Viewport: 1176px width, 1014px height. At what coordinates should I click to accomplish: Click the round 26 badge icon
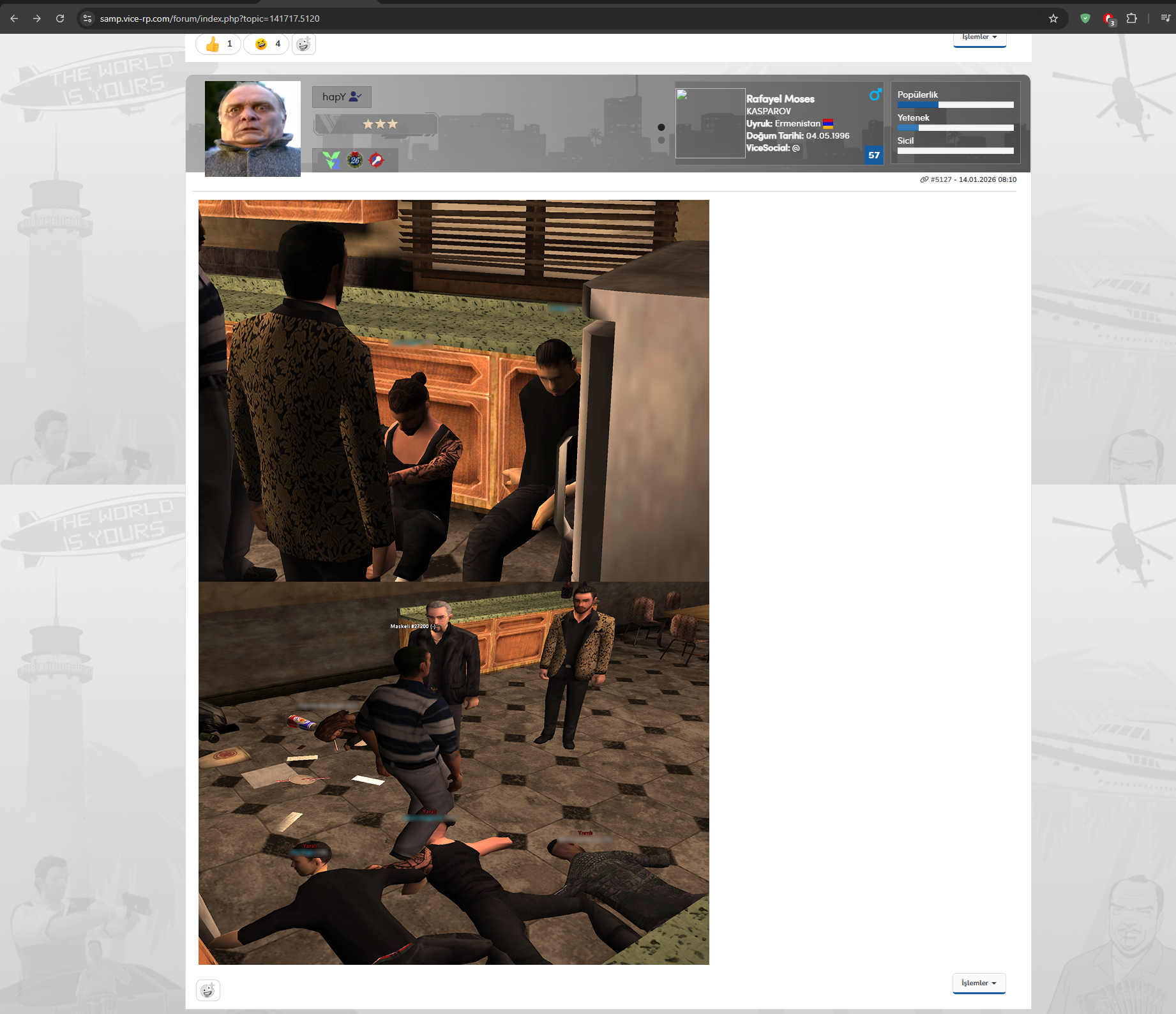coord(355,160)
